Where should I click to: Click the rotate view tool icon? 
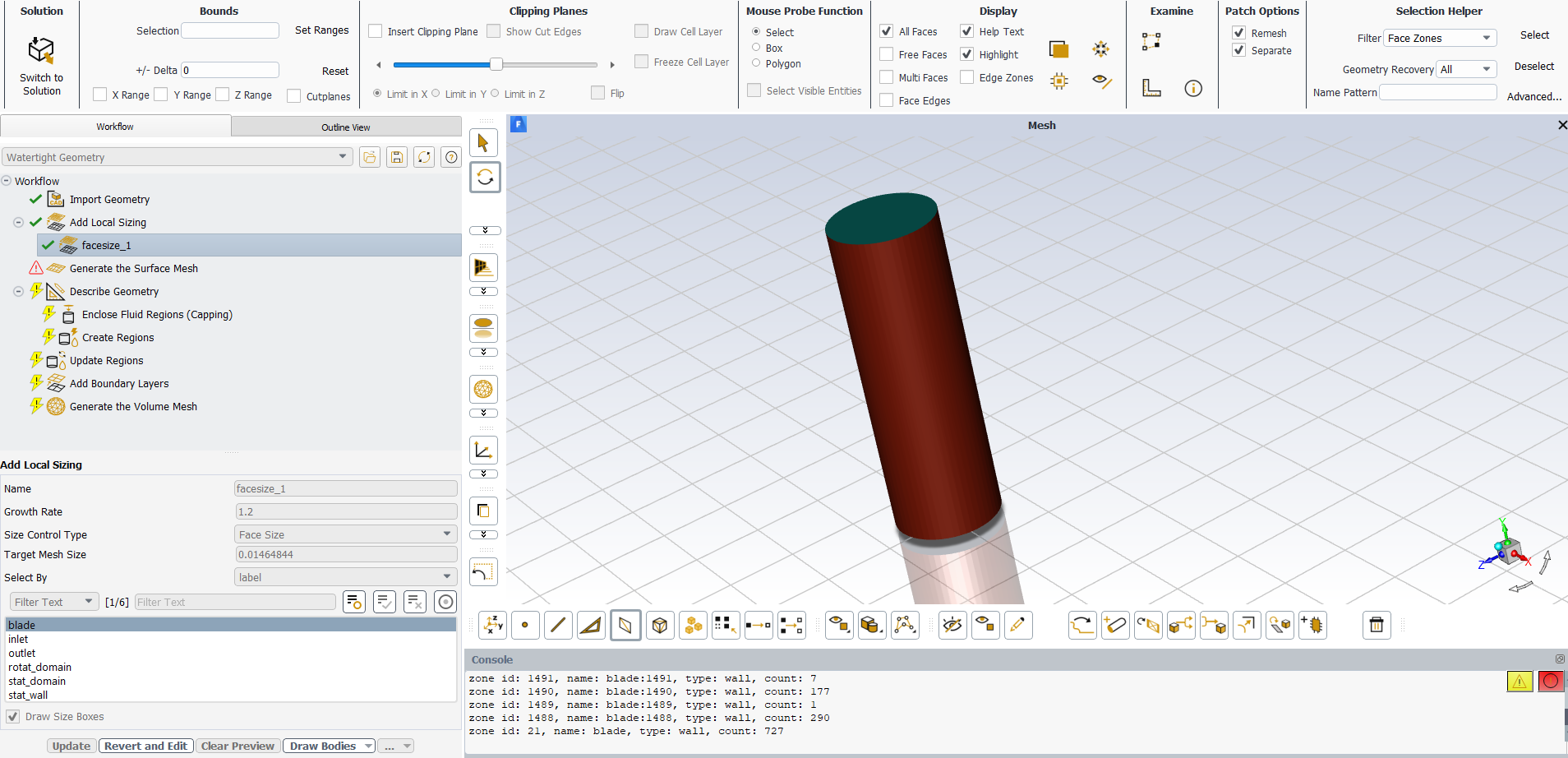click(x=485, y=177)
